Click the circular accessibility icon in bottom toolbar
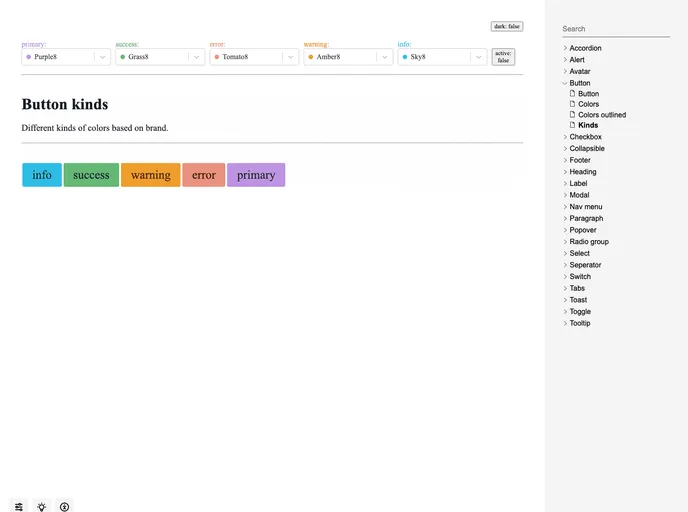This screenshot has width=688, height=512. click(x=64, y=506)
